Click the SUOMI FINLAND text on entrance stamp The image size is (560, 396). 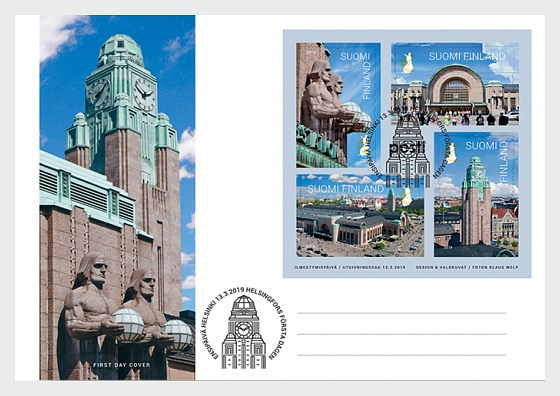click(x=467, y=56)
